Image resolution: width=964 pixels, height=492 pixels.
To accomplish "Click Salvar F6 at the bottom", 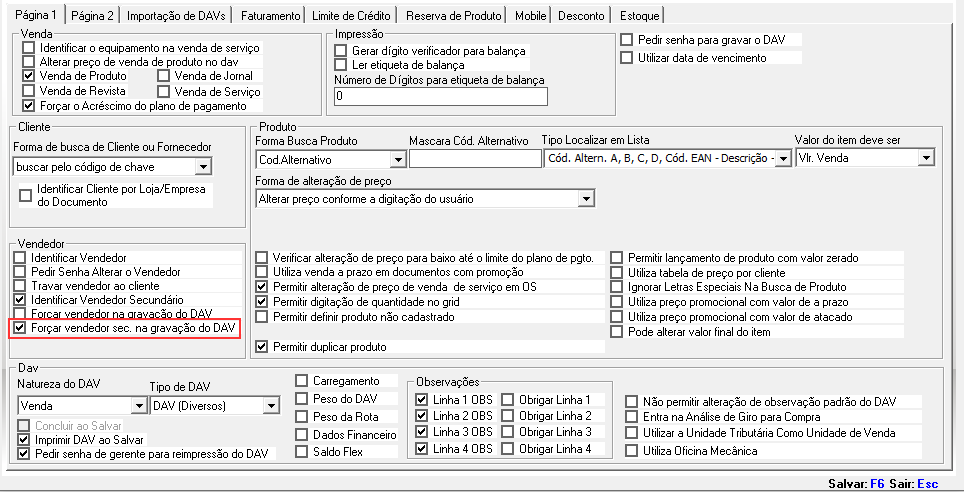I will point(858,484).
